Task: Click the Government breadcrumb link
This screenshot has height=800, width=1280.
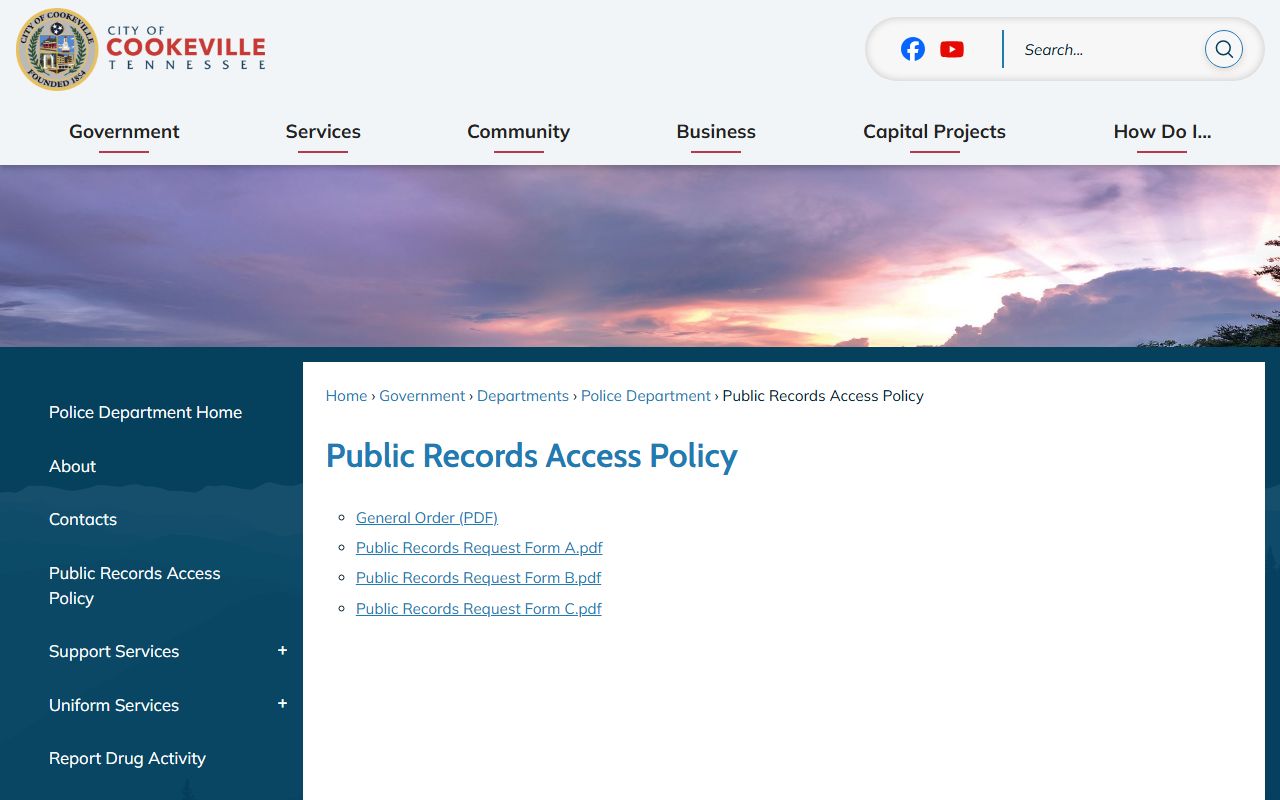Action: coord(422,396)
